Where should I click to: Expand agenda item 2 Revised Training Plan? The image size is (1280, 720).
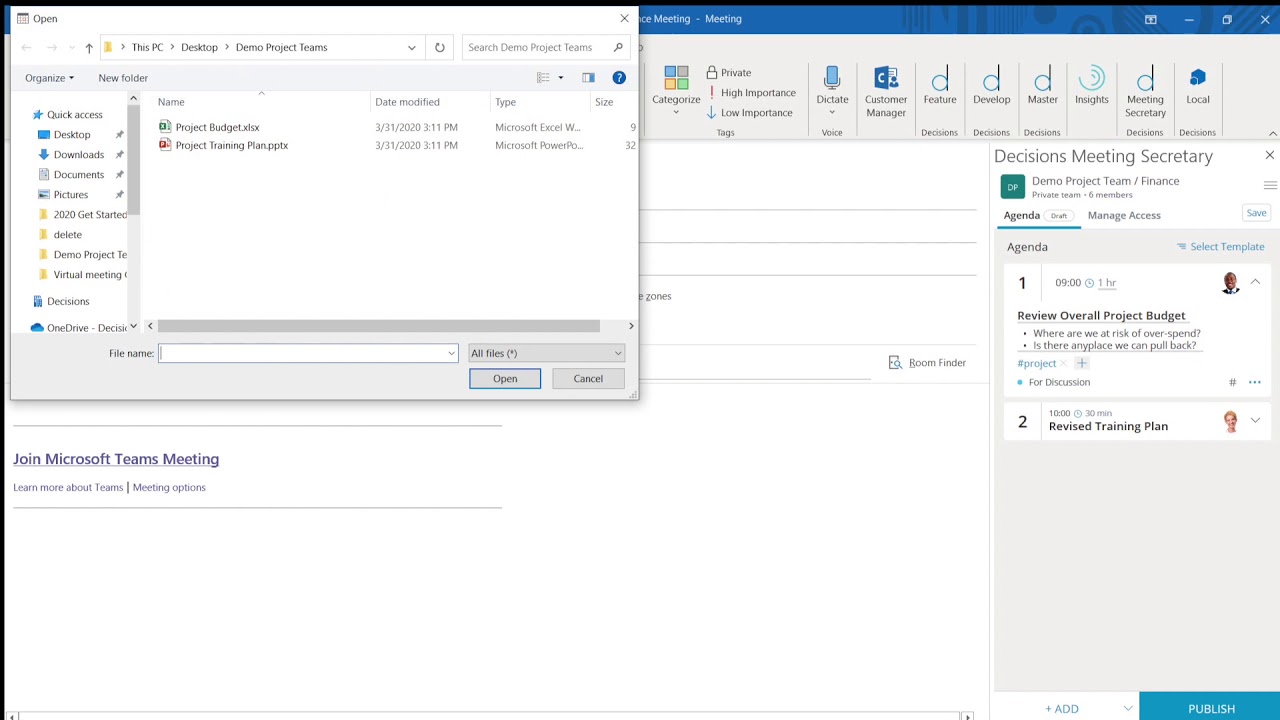1255,421
